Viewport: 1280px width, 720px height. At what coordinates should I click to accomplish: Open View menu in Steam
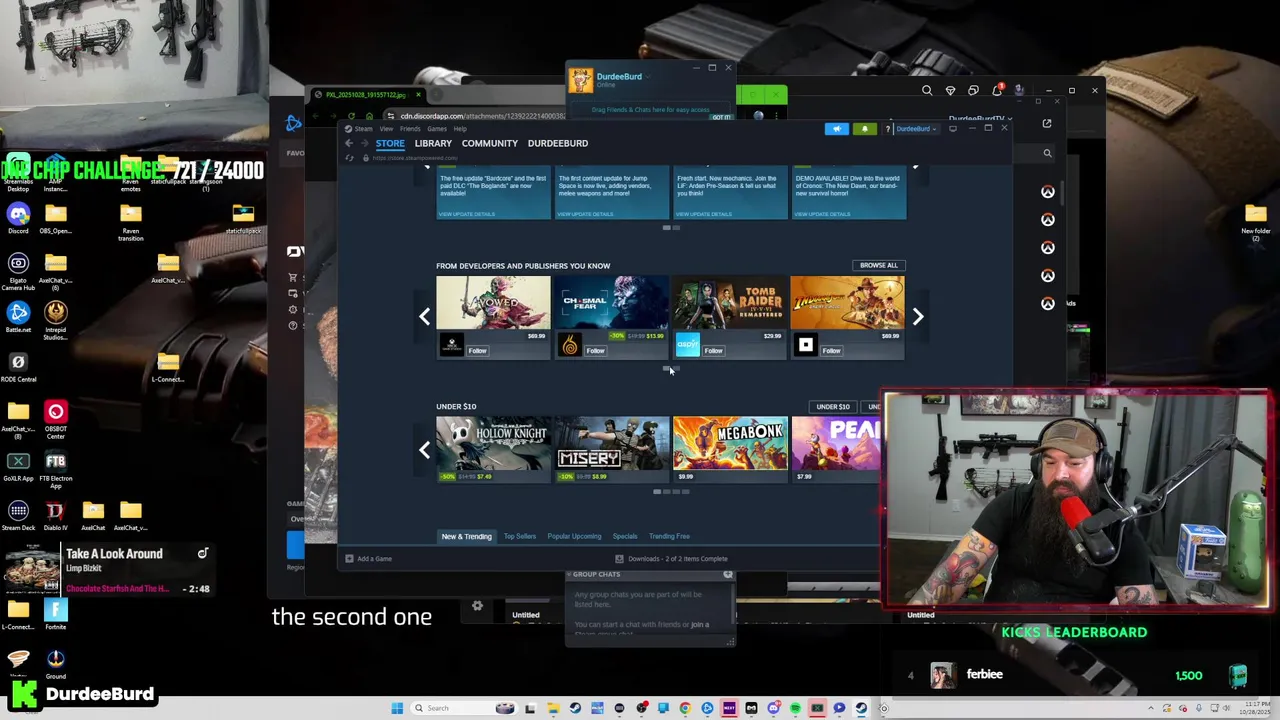pyautogui.click(x=386, y=128)
